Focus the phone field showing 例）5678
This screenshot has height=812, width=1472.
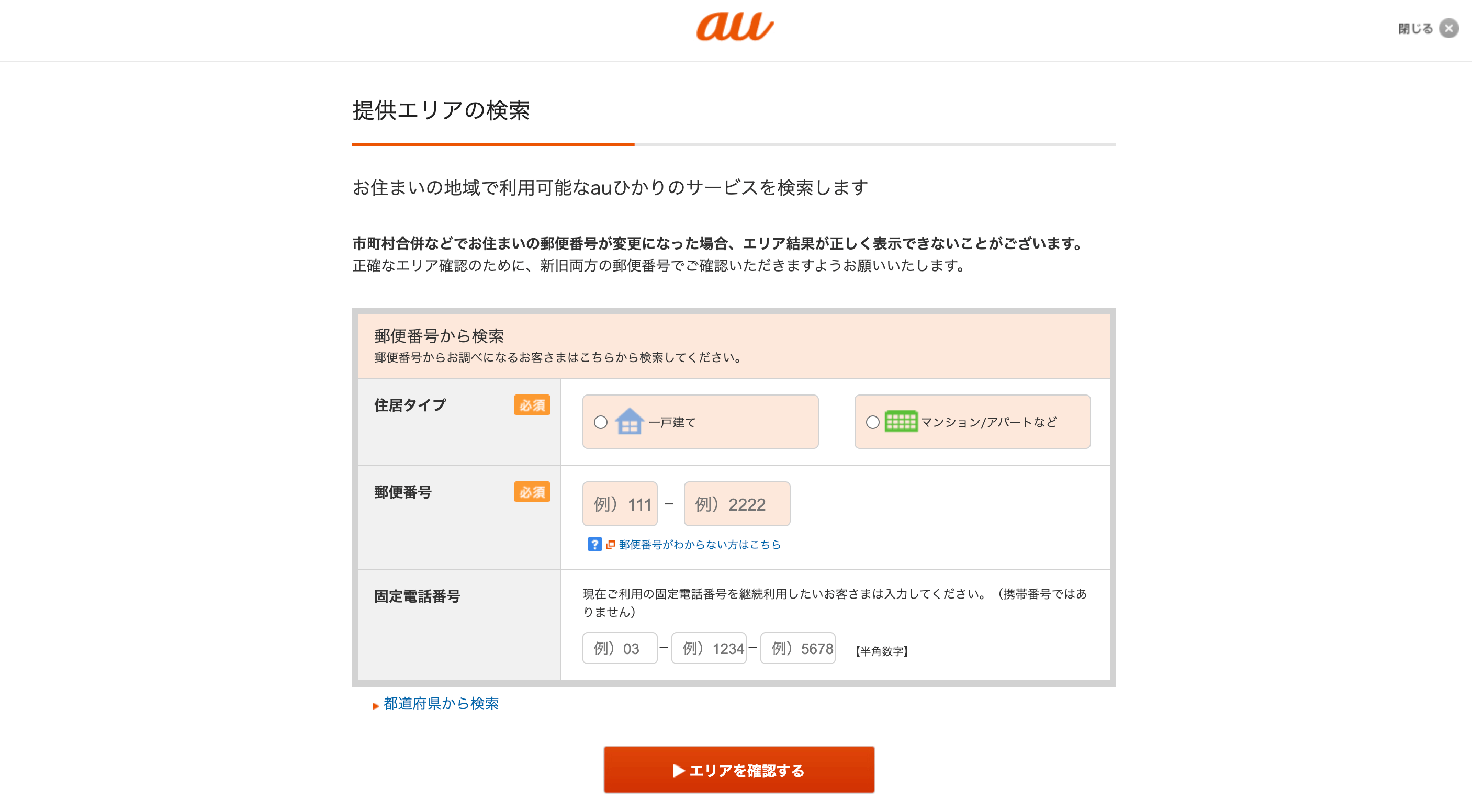point(799,649)
